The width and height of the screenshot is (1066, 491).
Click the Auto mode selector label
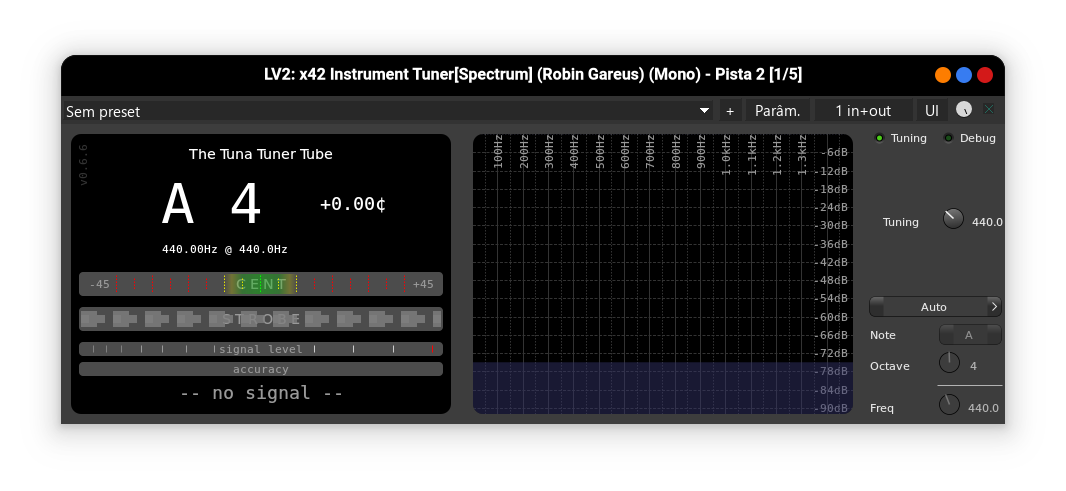933,307
